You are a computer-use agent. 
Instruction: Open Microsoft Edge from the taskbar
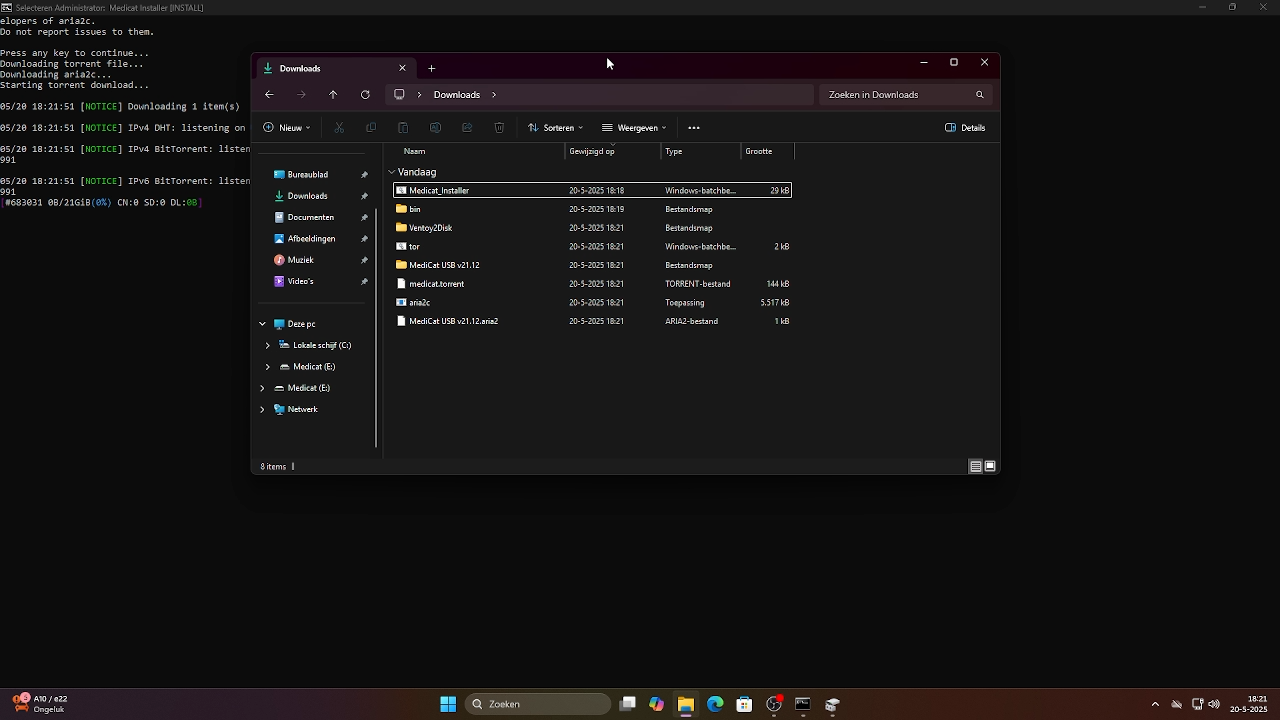point(715,704)
